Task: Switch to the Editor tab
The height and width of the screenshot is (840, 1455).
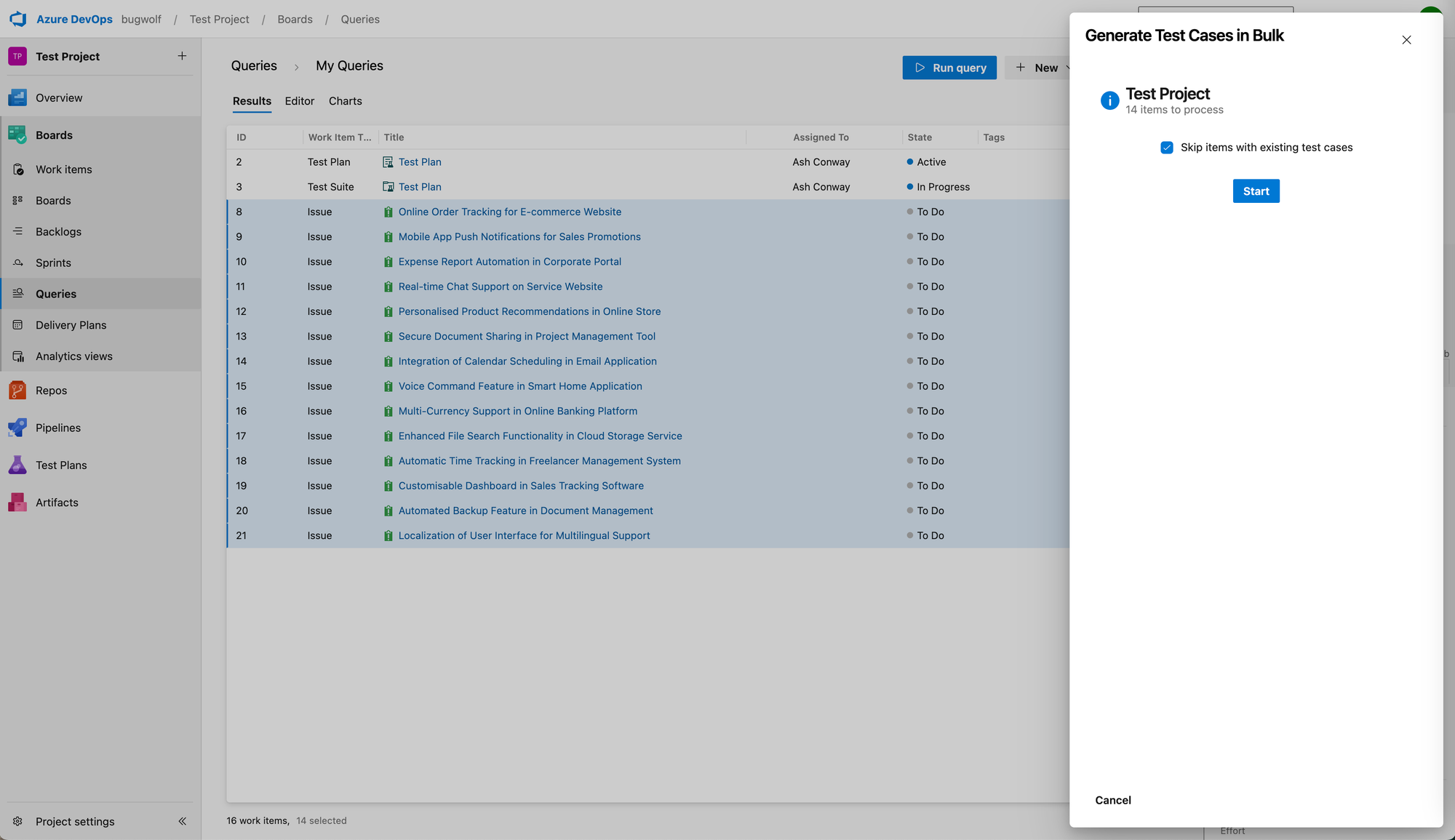Action: [299, 101]
